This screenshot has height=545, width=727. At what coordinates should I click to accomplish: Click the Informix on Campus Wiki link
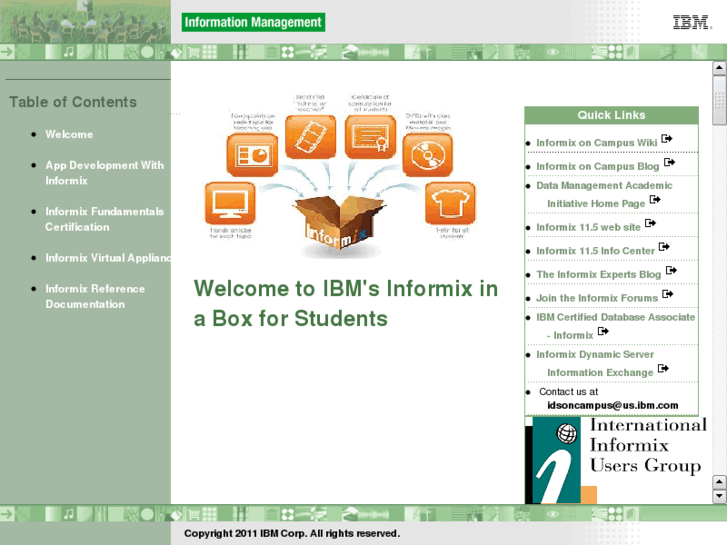[x=596, y=143]
